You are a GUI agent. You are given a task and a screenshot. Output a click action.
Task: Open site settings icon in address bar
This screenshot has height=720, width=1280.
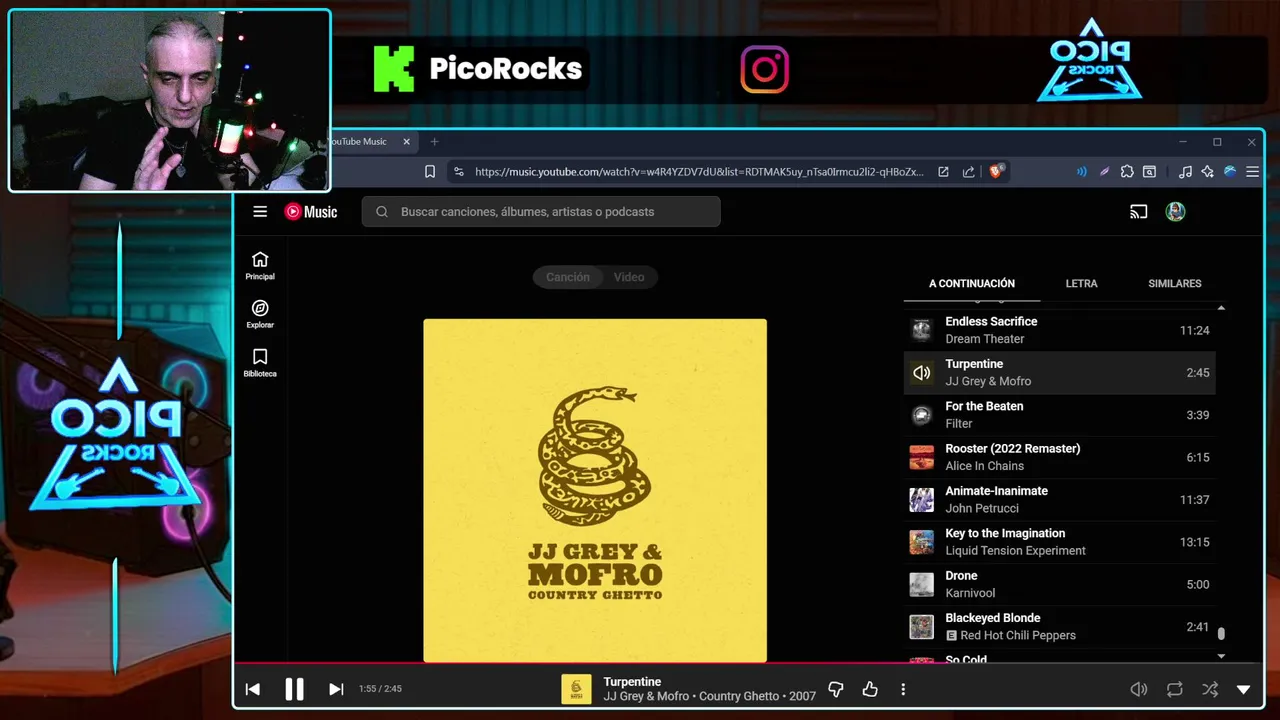[459, 171]
